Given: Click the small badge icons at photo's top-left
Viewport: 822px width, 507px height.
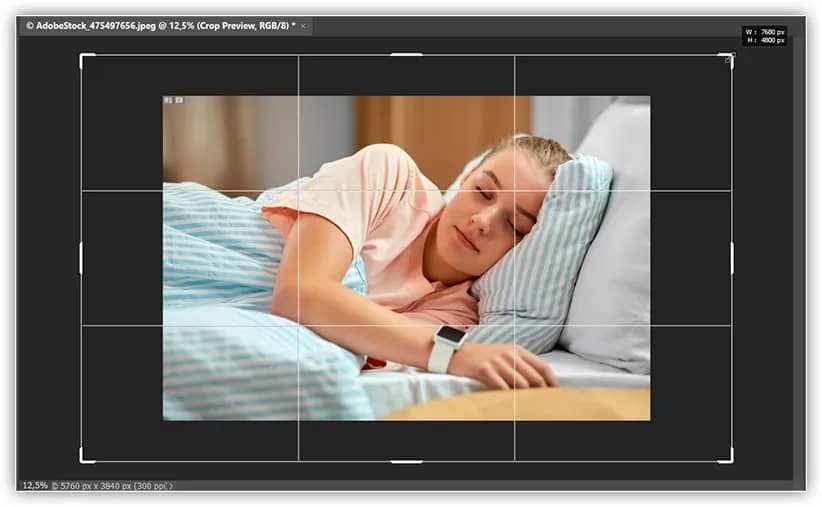Looking at the screenshot, I should click(174, 100).
